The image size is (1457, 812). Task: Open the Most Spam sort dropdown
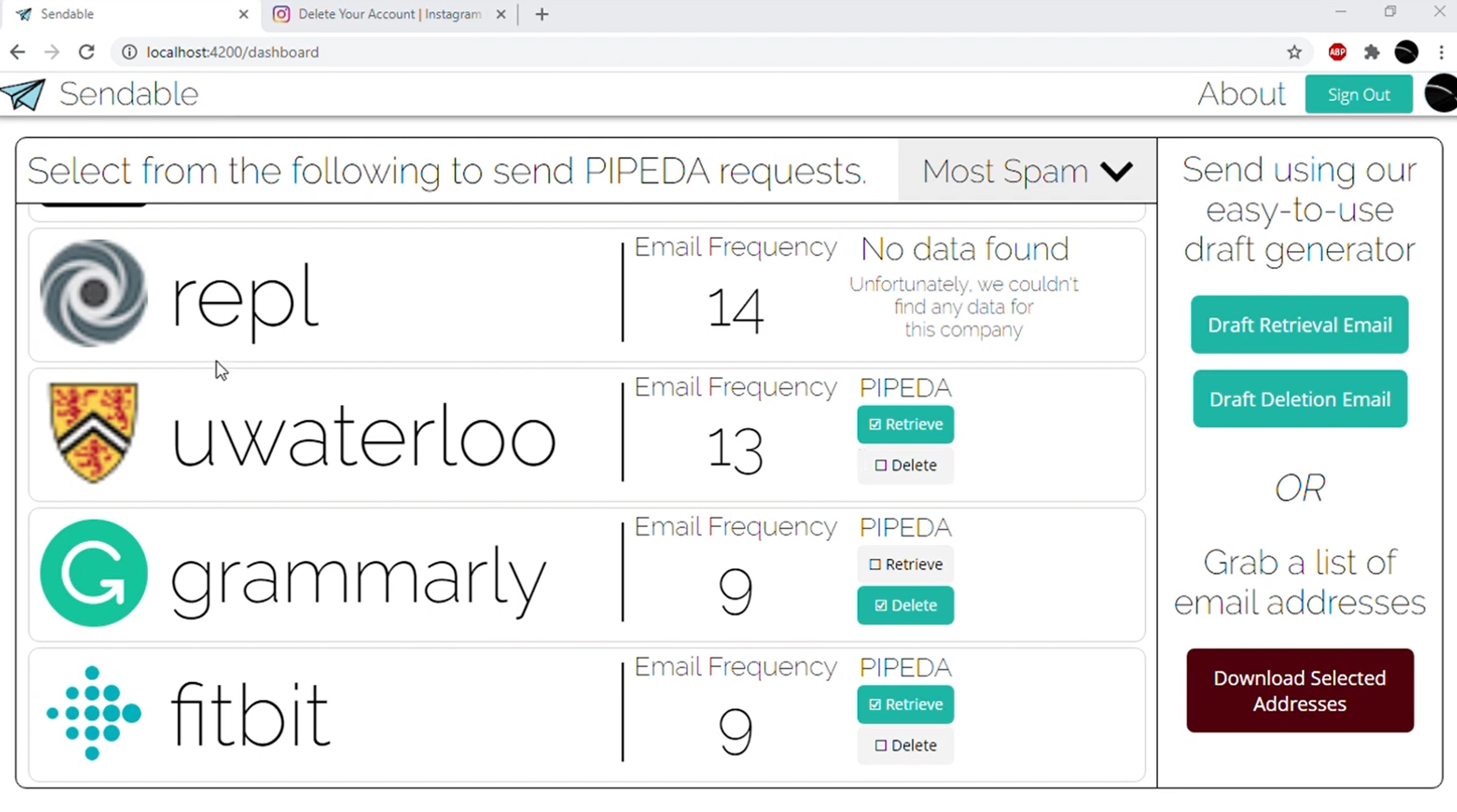coord(1026,171)
